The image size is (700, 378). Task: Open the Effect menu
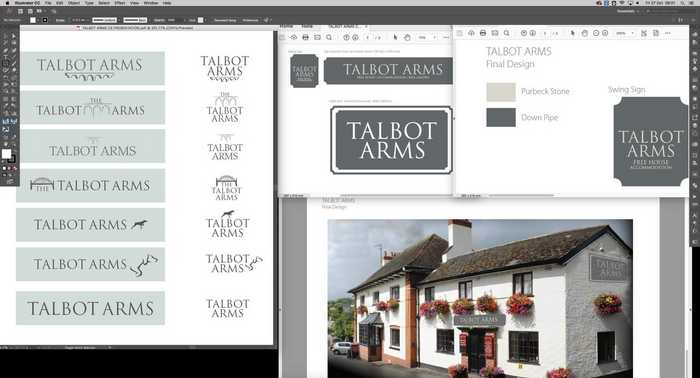tap(120, 3)
